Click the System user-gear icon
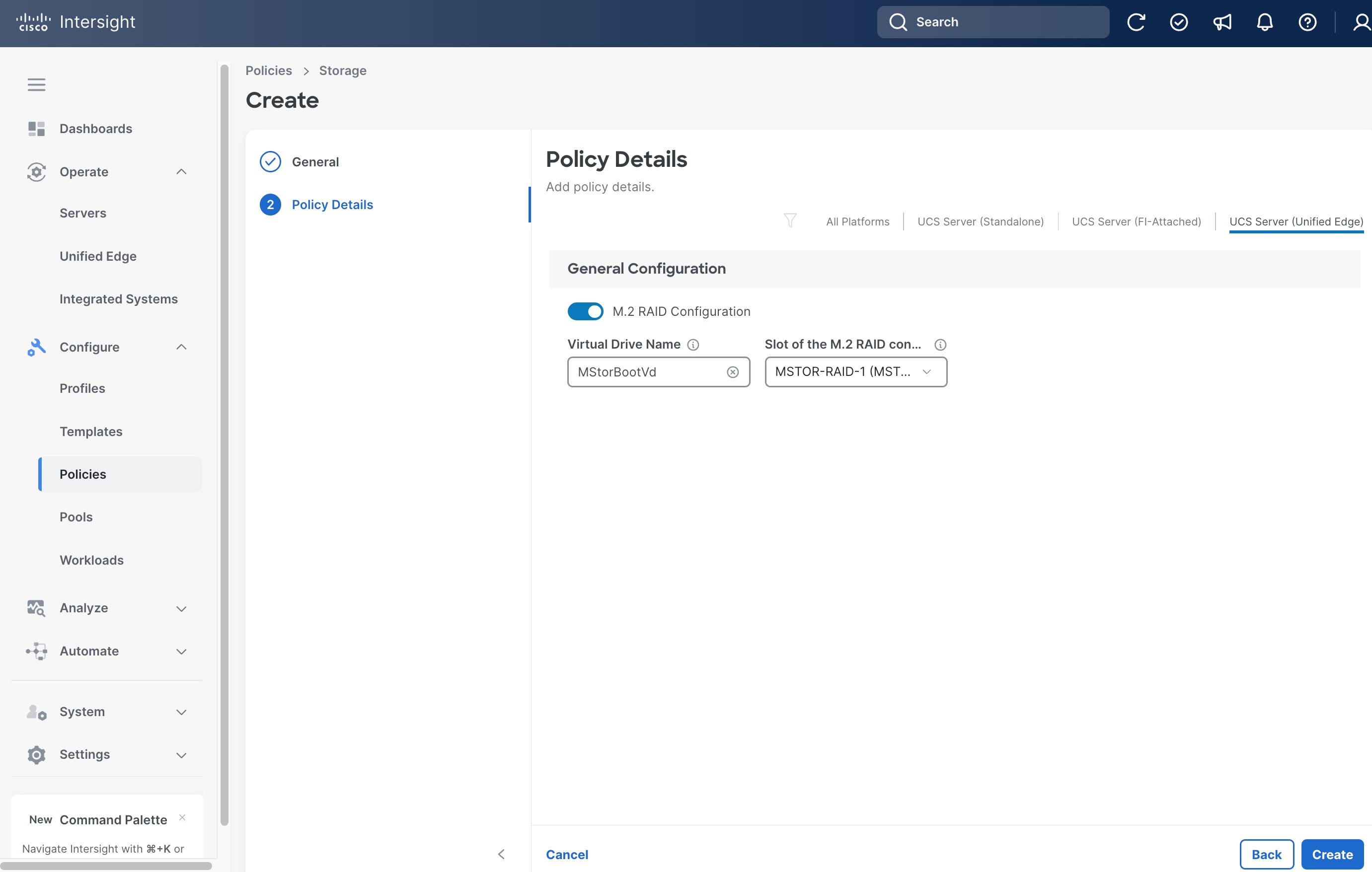 click(36, 712)
